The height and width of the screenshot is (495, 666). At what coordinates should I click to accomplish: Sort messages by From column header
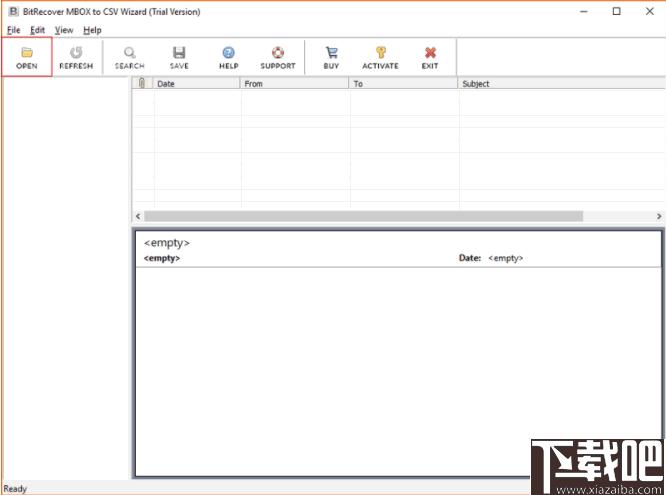click(294, 83)
